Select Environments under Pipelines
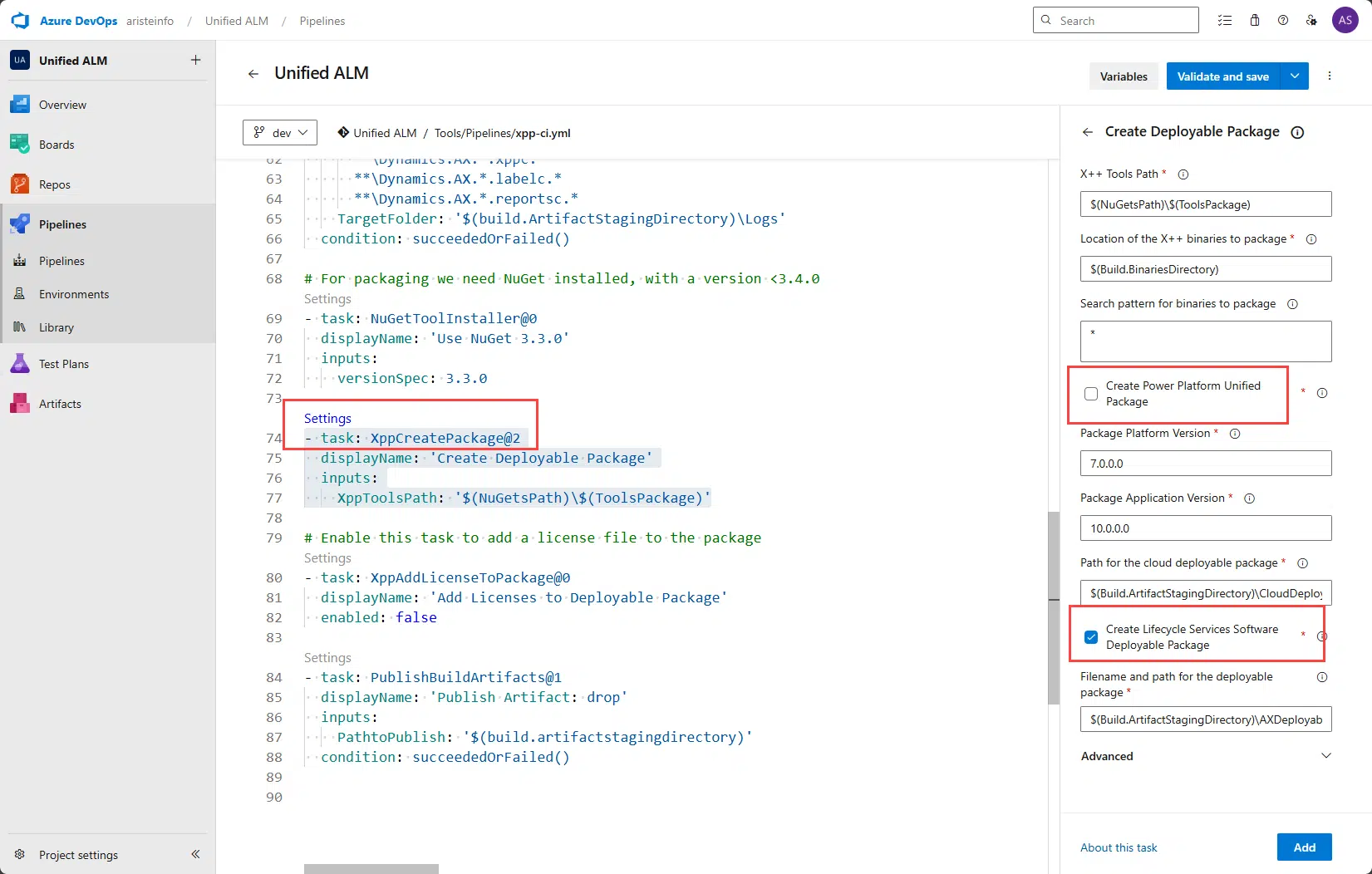 coord(74,294)
